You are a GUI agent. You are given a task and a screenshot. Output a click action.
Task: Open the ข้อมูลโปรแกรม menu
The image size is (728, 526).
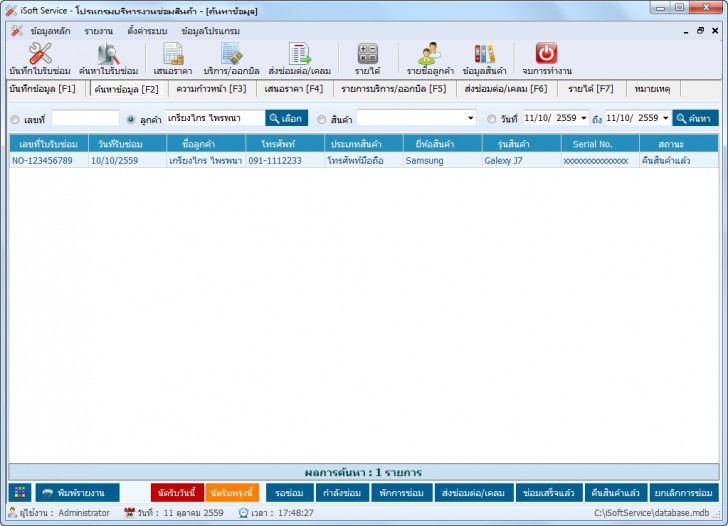coord(211,31)
